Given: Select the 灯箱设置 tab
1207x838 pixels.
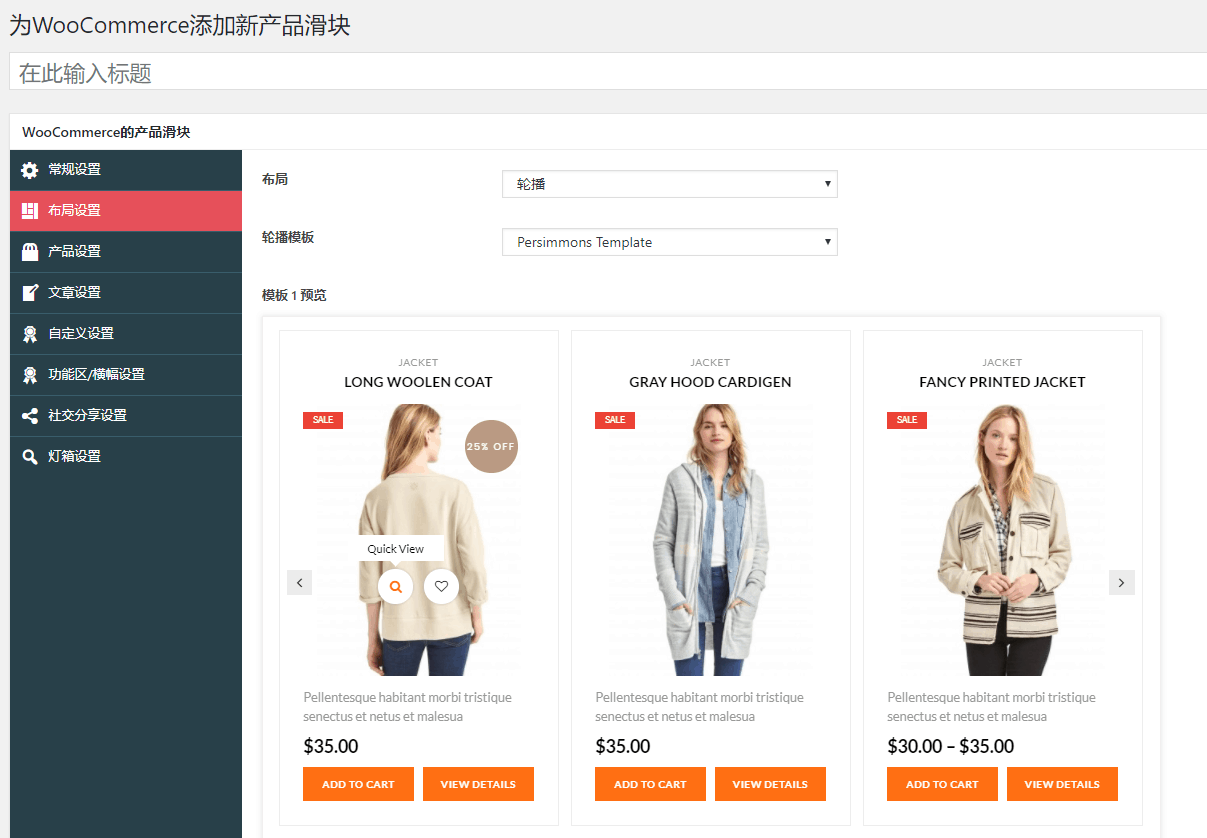Looking at the screenshot, I should point(126,457).
